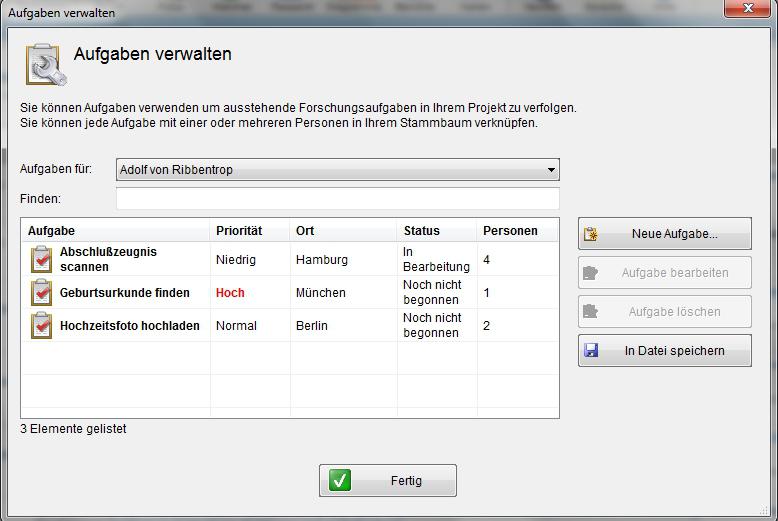The width and height of the screenshot is (778, 521).
Task: Click the clipboard wrench icon beside the header
Action: tap(46, 65)
